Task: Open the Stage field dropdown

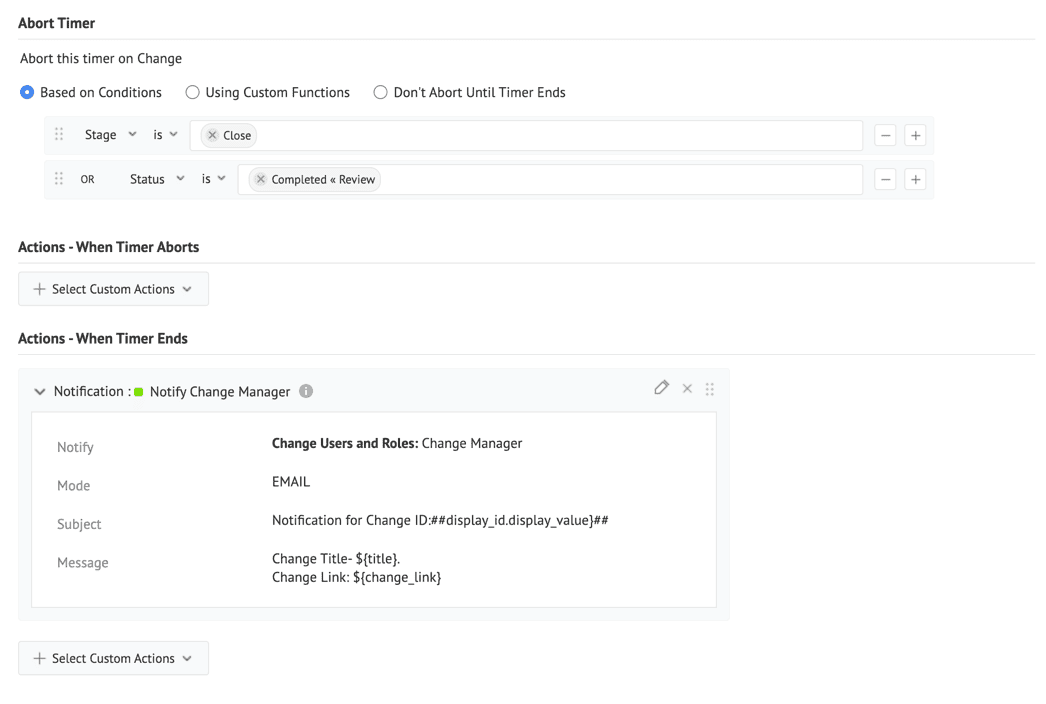Action: point(110,135)
